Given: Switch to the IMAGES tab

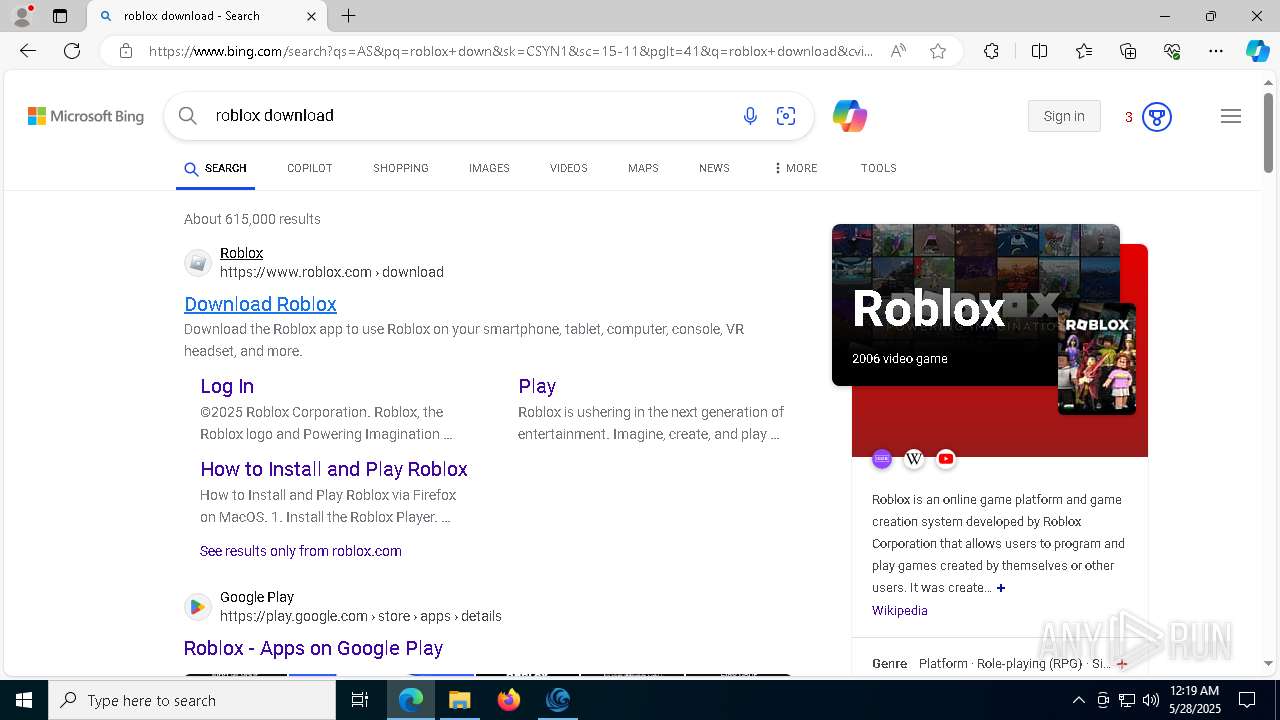Looking at the screenshot, I should click(x=489, y=168).
